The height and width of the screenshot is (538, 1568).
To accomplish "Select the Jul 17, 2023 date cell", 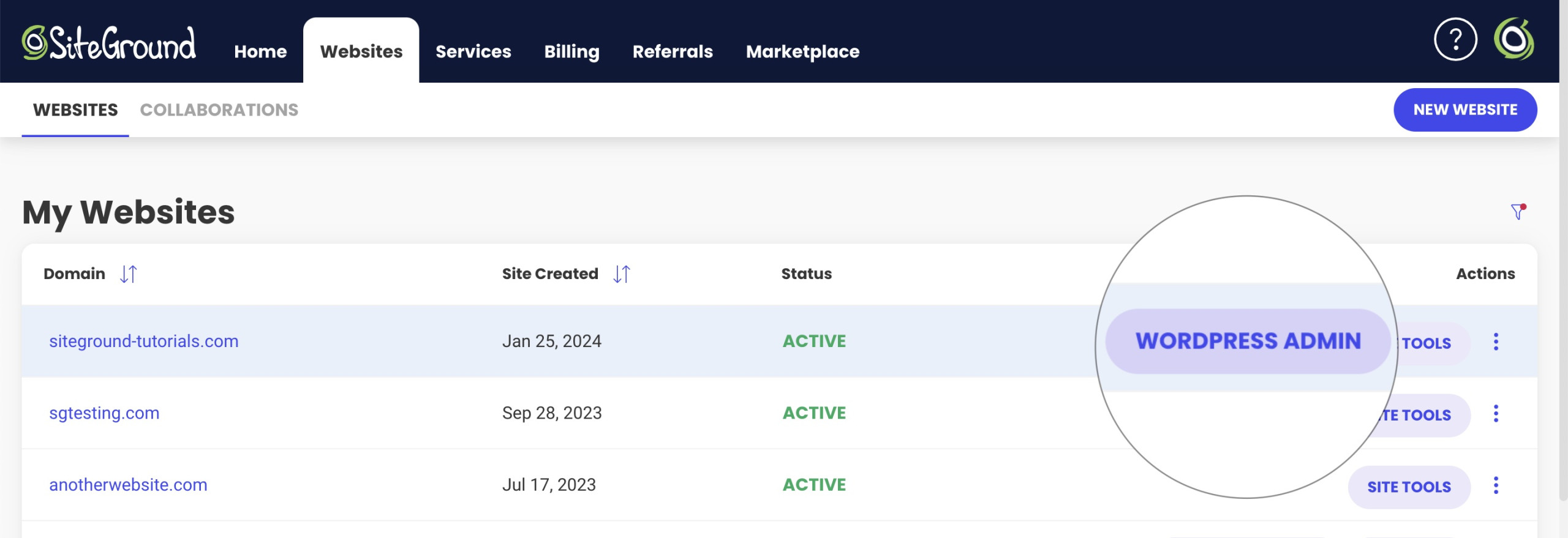I will pyautogui.click(x=549, y=485).
